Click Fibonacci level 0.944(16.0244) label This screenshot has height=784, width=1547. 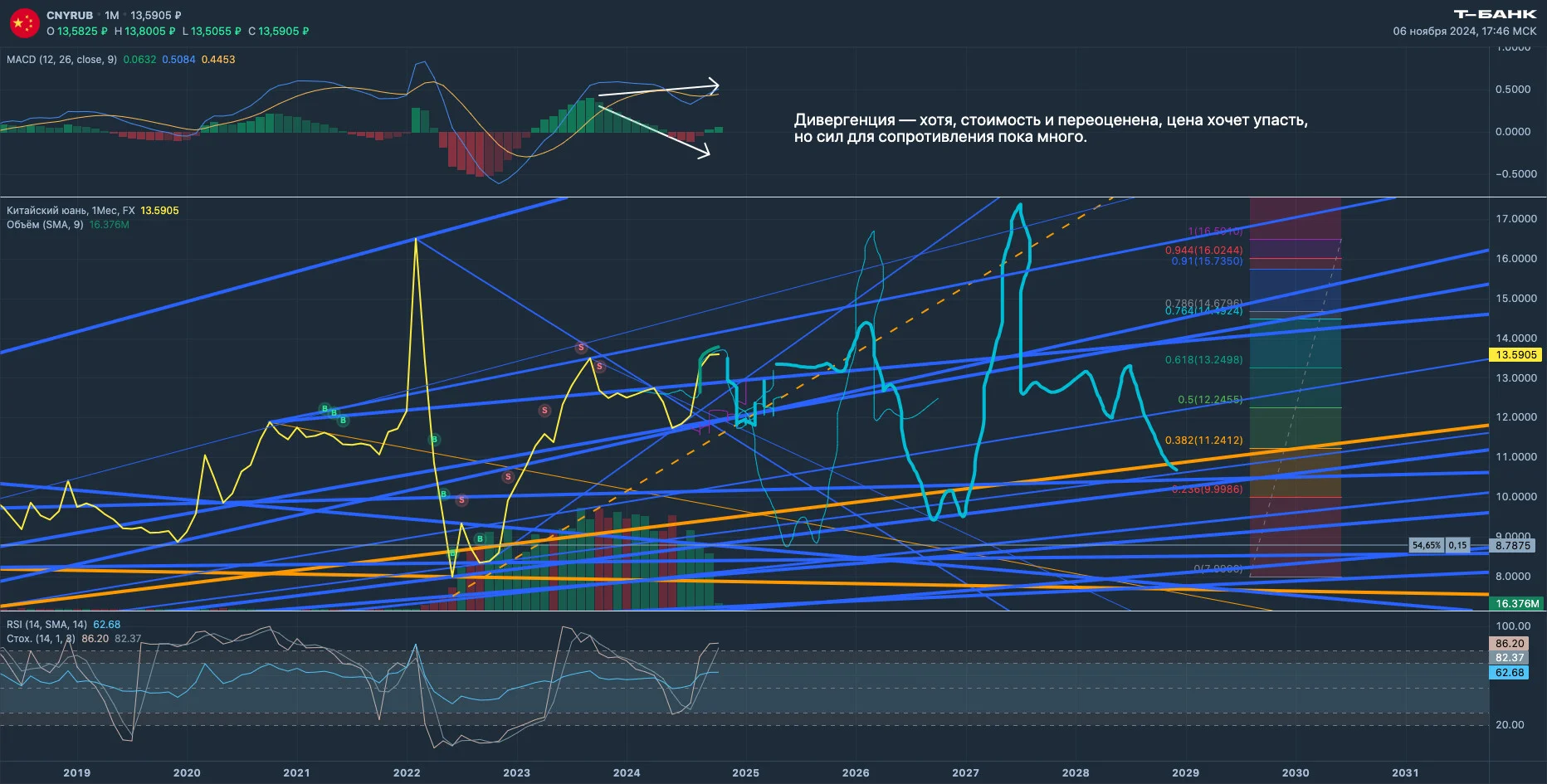1203,251
